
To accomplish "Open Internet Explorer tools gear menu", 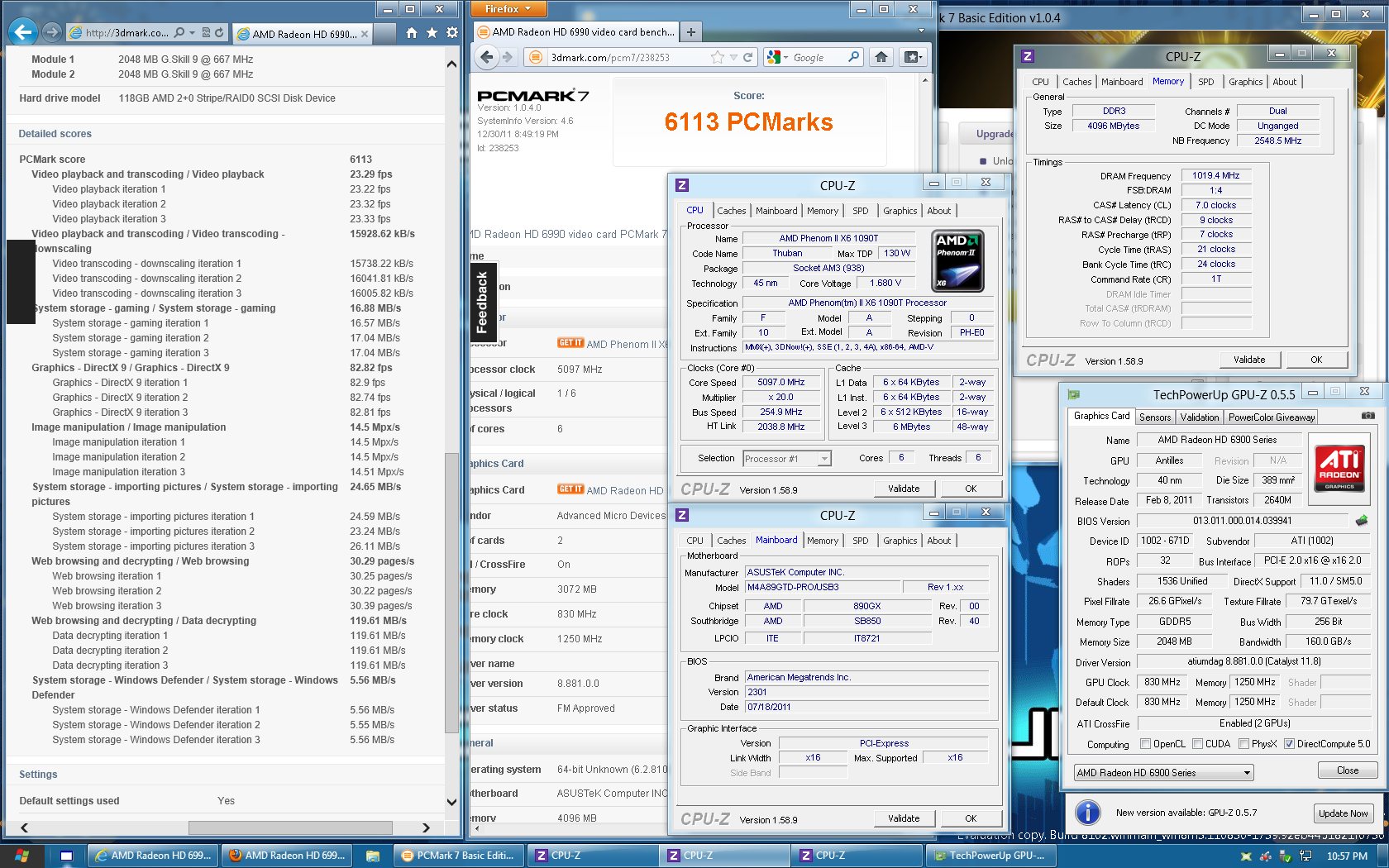I will [x=451, y=33].
